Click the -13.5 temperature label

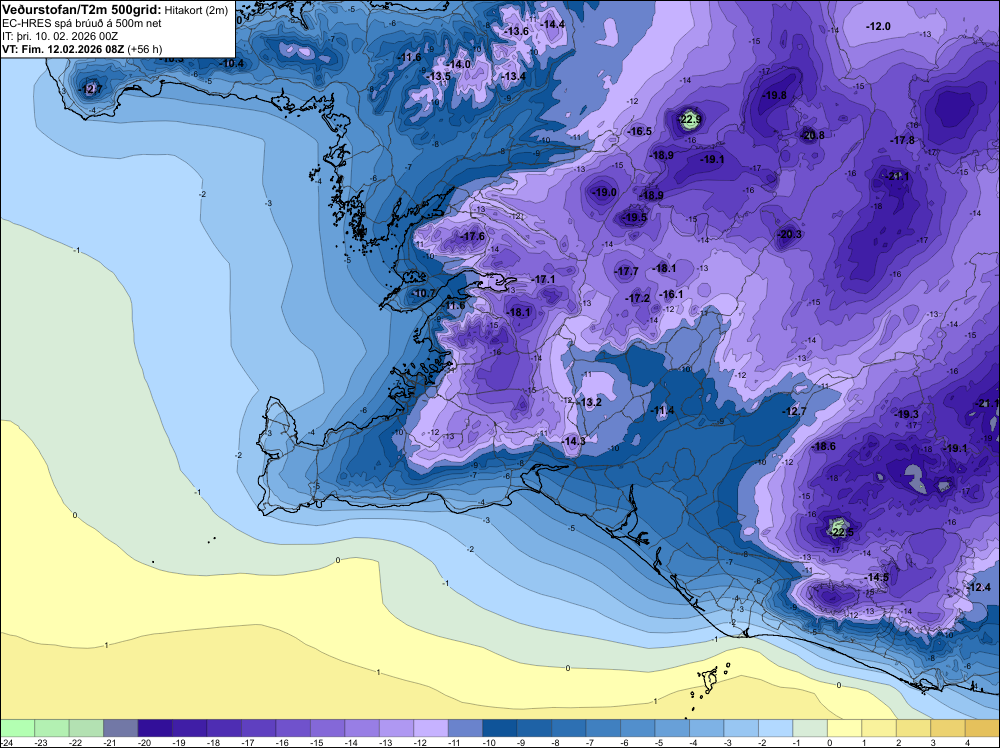click(x=439, y=77)
